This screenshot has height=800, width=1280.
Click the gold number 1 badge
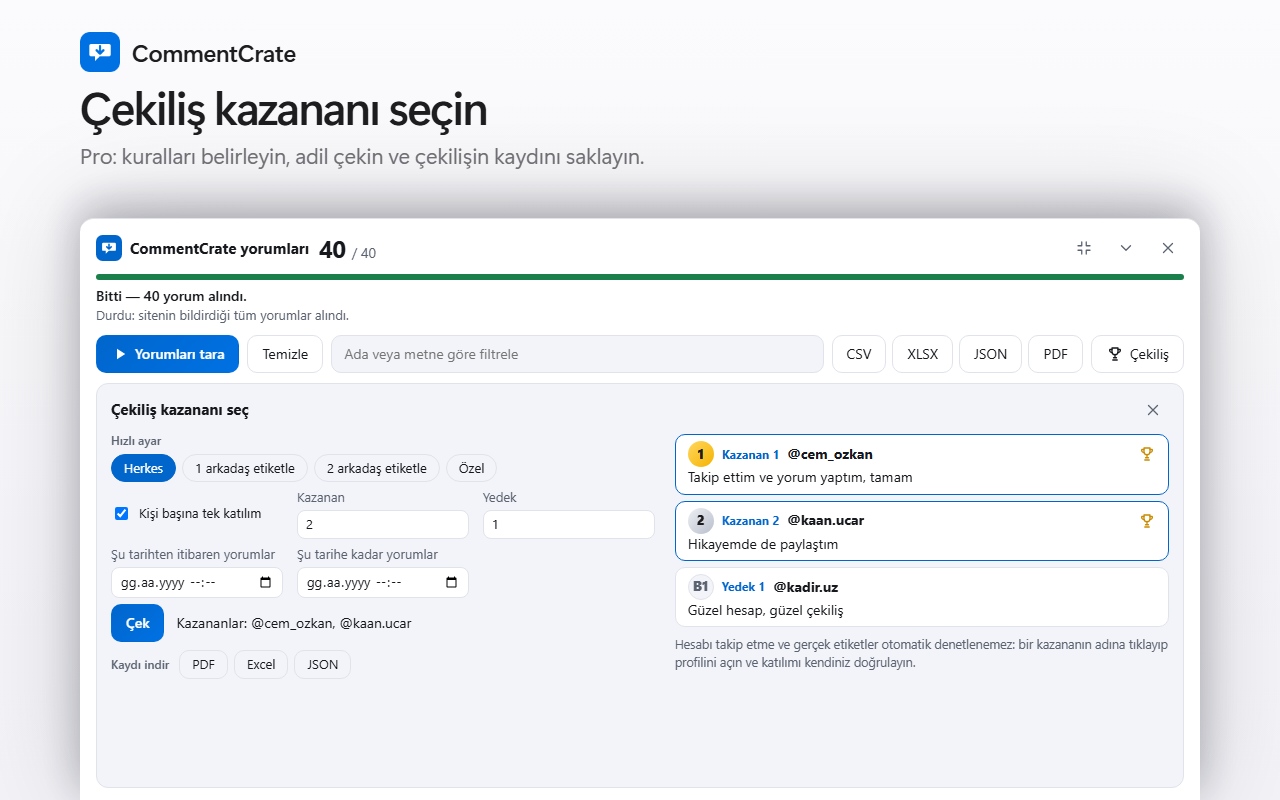(x=701, y=454)
